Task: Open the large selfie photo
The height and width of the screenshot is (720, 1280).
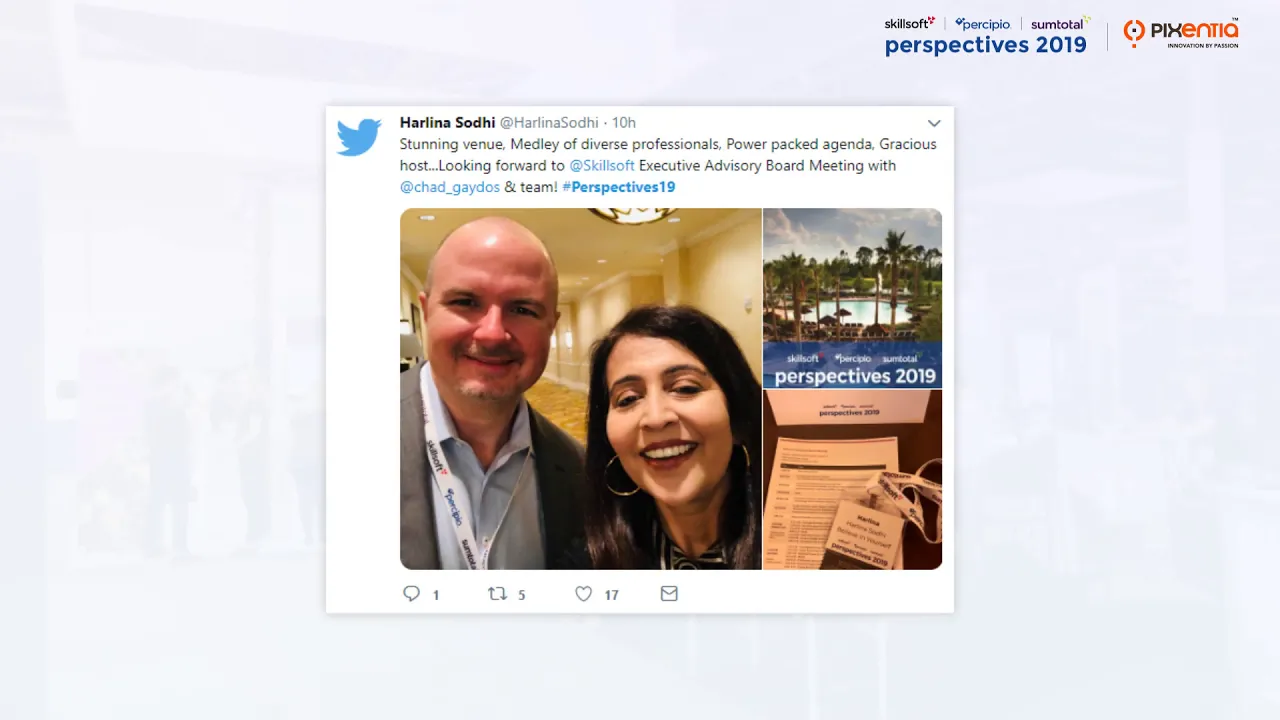Action: pyautogui.click(x=580, y=389)
